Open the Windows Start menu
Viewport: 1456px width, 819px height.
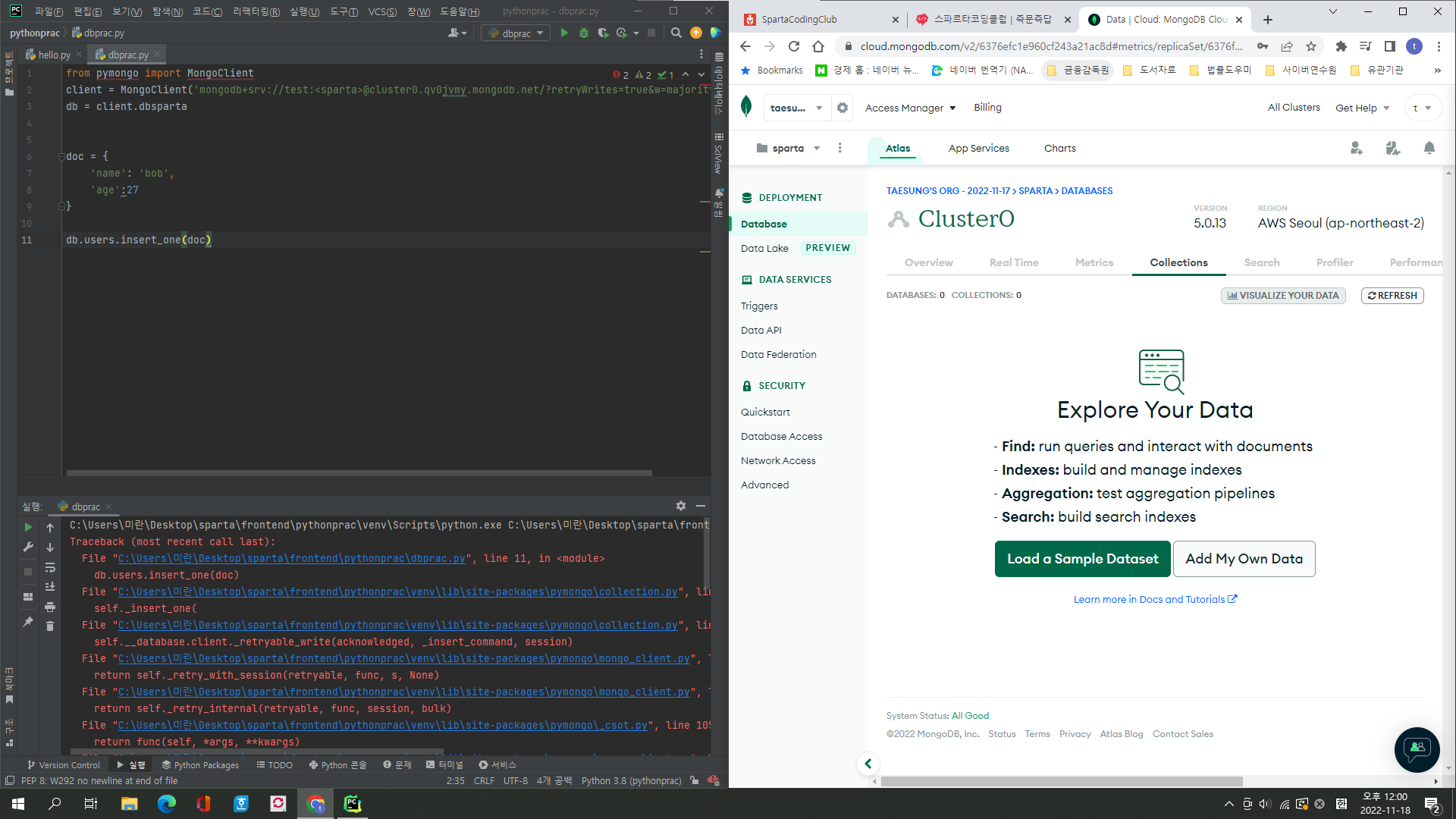coord(18,804)
